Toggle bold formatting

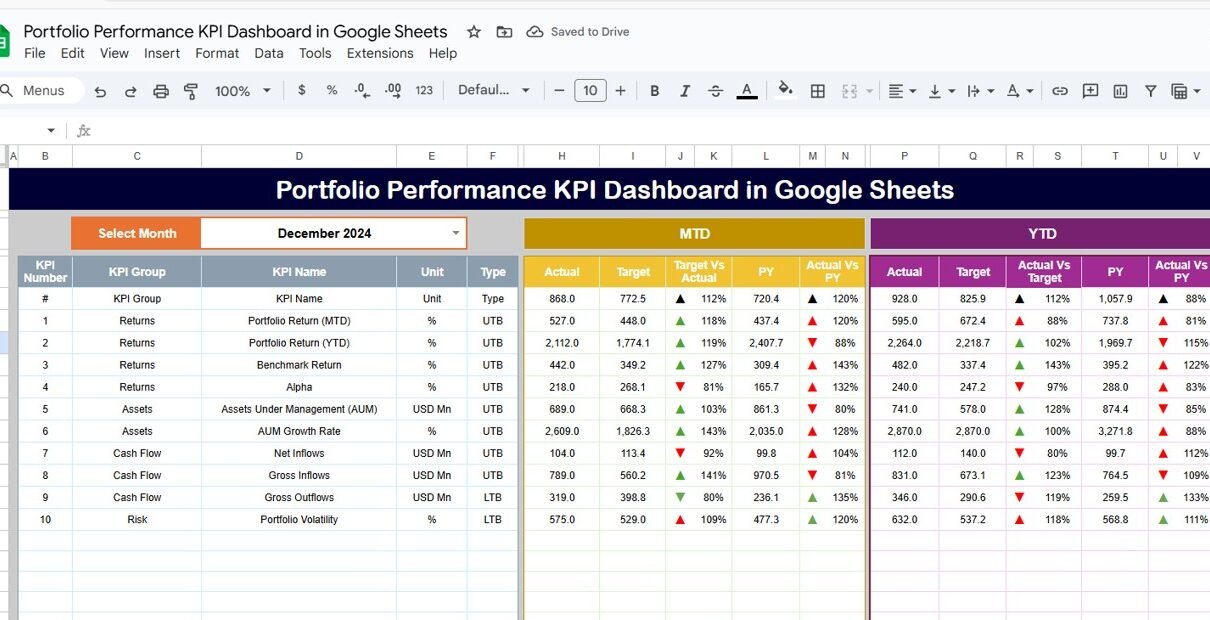click(654, 91)
